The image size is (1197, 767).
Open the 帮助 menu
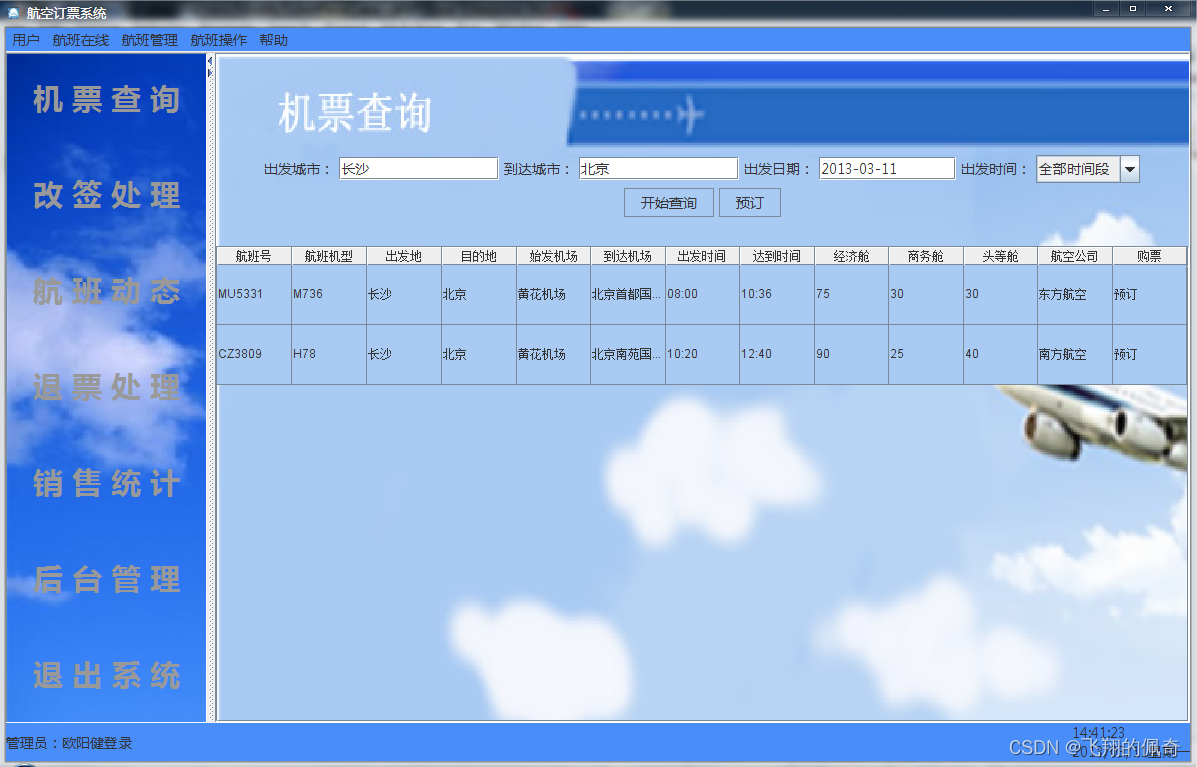click(272, 40)
